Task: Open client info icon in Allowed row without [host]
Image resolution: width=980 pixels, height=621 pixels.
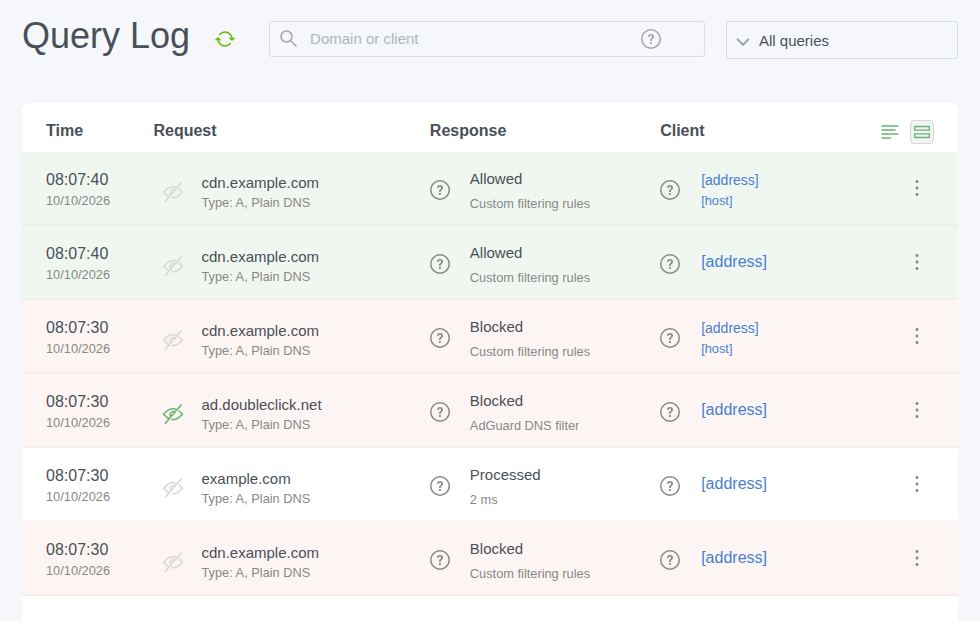Action: pos(670,264)
